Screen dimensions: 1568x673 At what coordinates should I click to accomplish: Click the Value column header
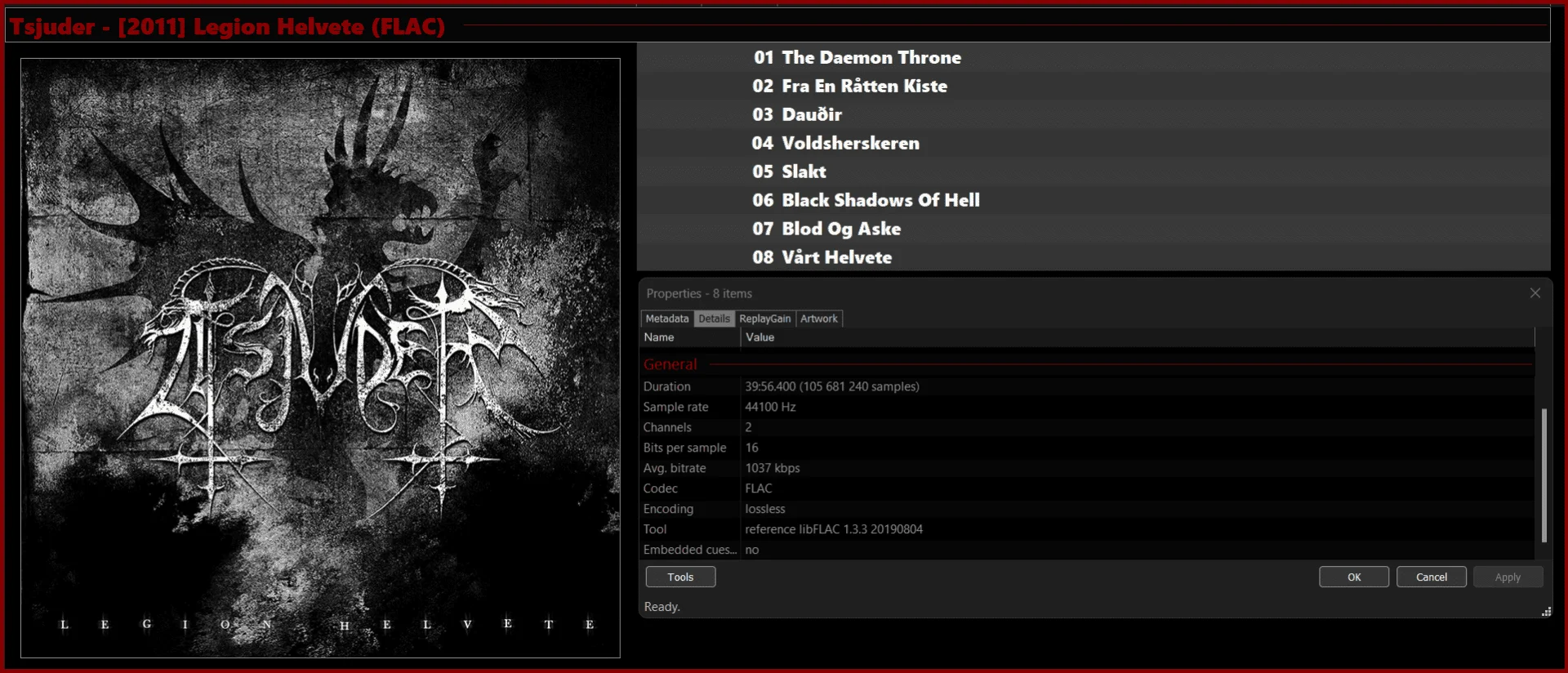(1138, 337)
